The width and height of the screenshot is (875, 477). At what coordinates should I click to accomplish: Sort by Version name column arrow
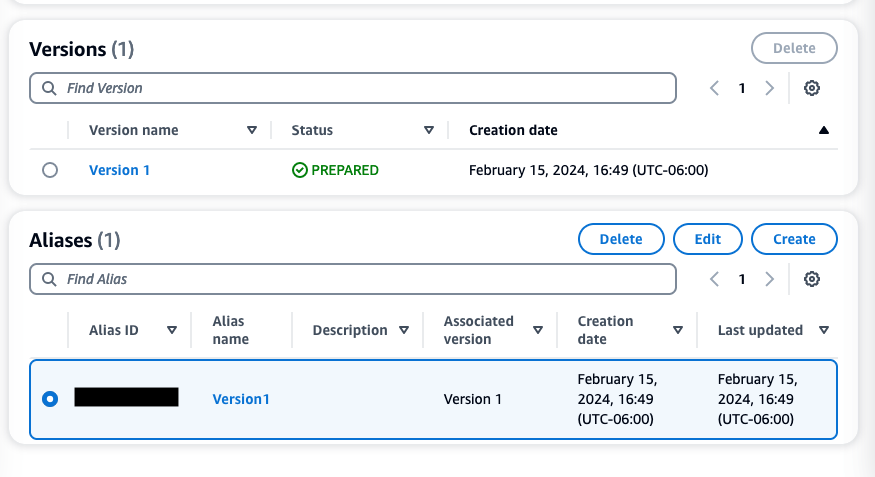point(252,130)
